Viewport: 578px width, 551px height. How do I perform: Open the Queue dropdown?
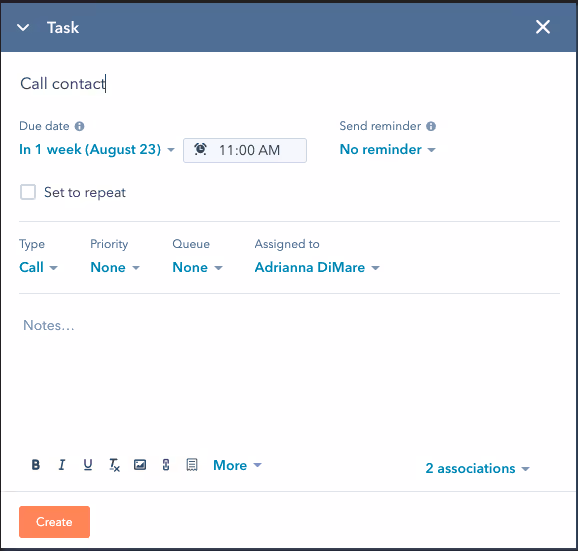[198, 267]
